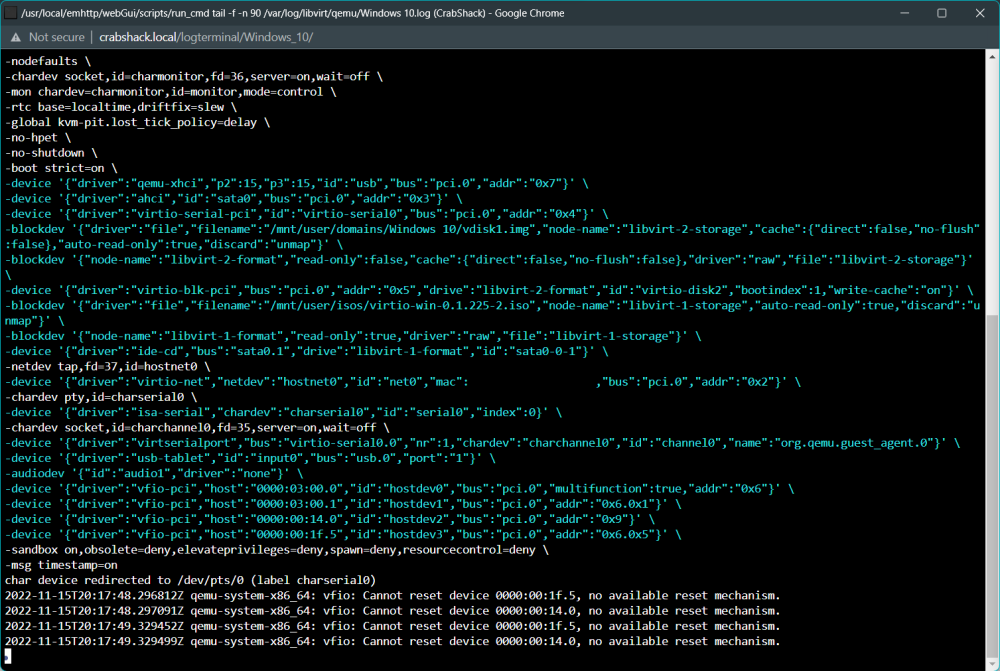1000x671 pixels.
Task: Click the "Not secure" label
Action: click(56, 38)
